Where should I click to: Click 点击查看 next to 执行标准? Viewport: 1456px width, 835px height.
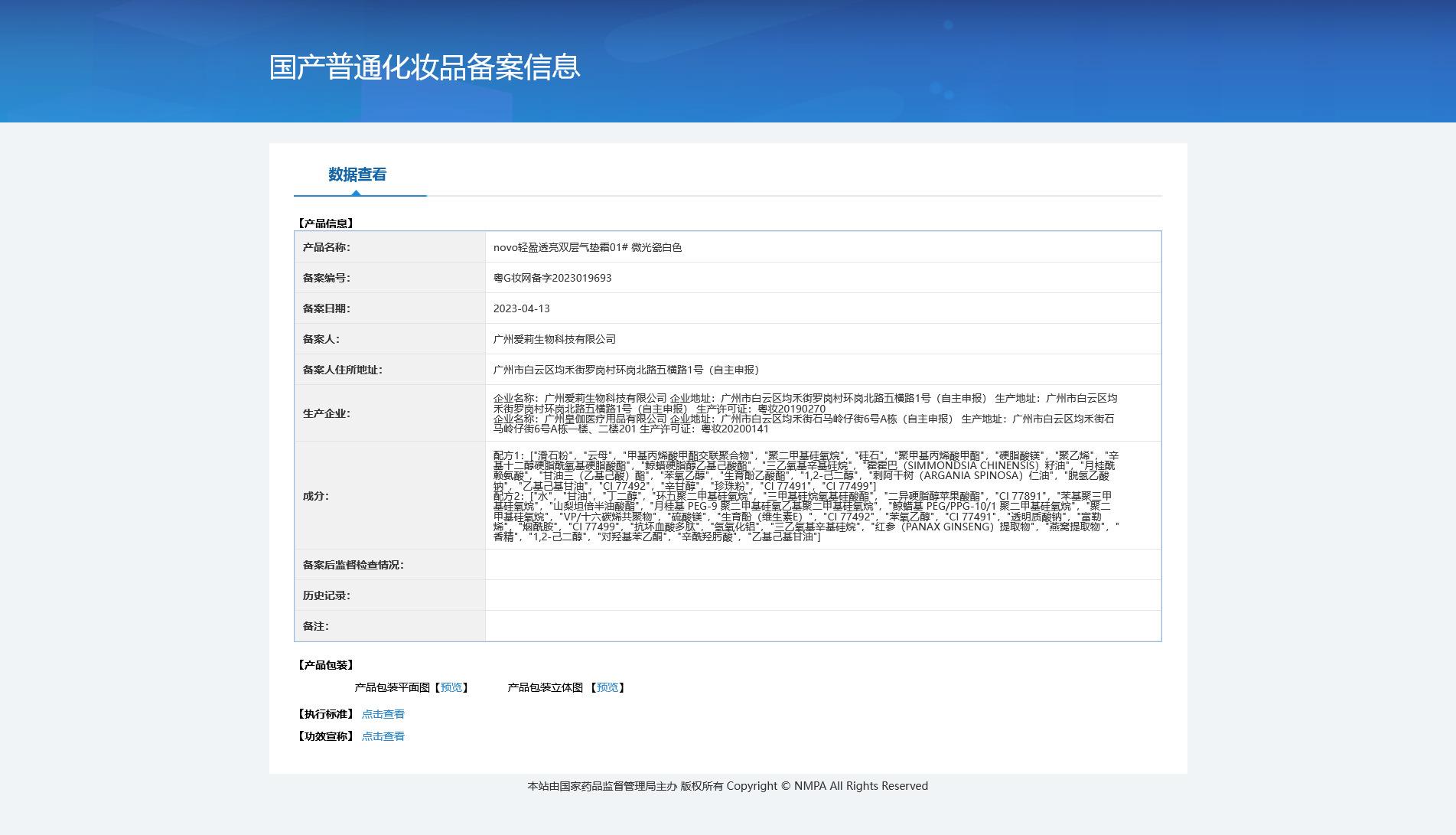383,714
